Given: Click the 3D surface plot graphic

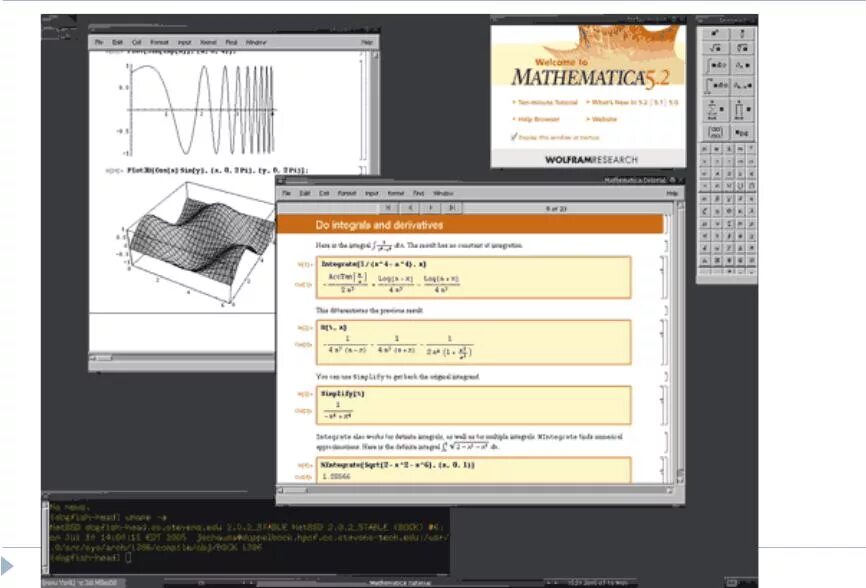Looking at the screenshot, I should (196, 243).
